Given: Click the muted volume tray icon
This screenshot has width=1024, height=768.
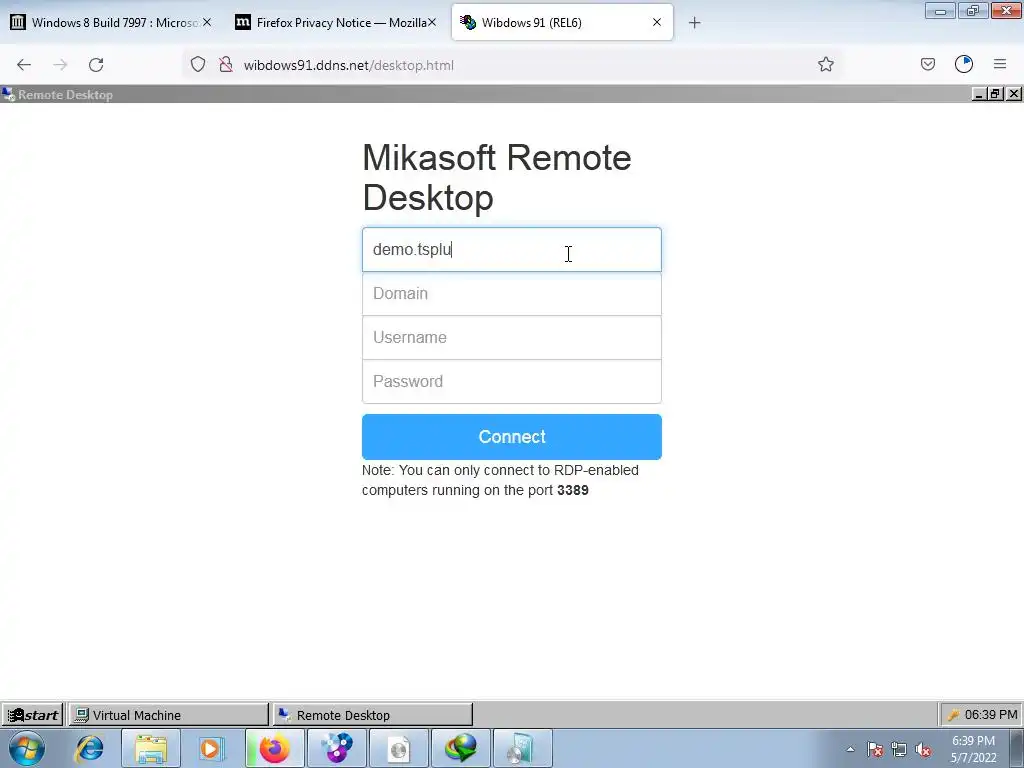Looking at the screenshot, I should pyautogui.click(x=923, y=750).
